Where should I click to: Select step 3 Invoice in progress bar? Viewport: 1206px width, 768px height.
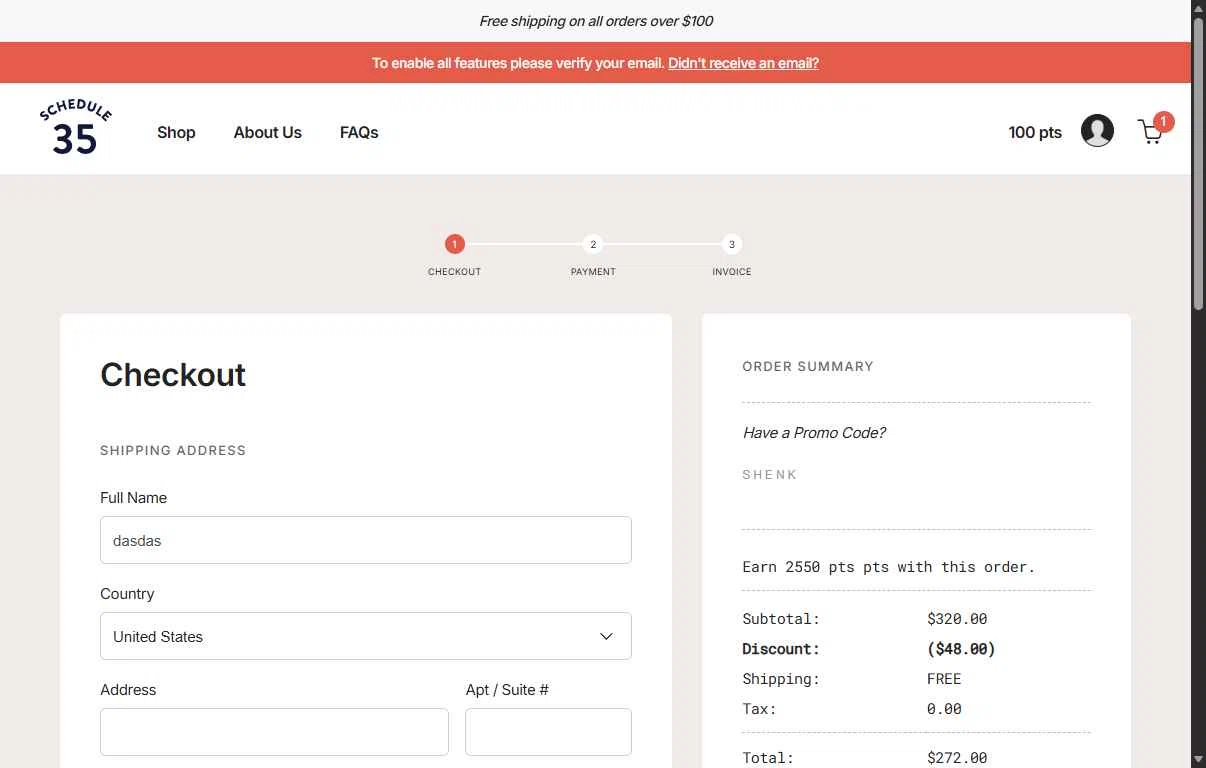point(732,244)
